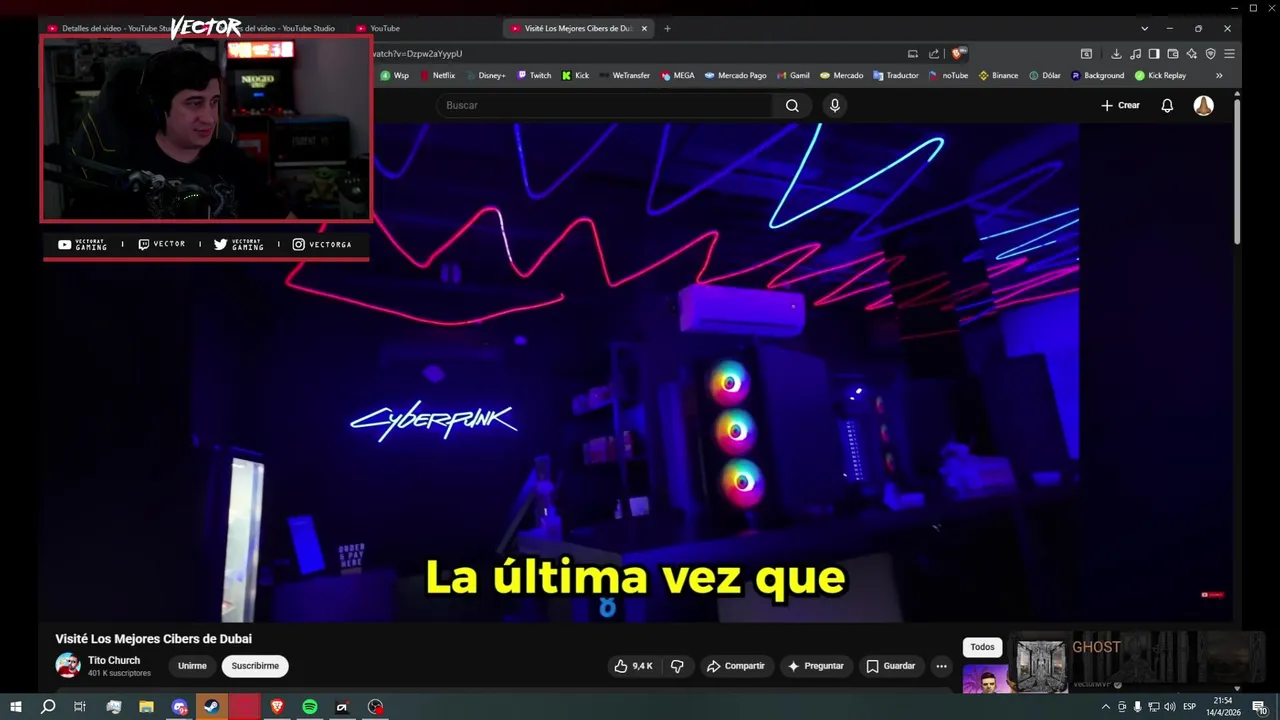
Task: Open Tito Church channel avatar
Action: [67, 666]
